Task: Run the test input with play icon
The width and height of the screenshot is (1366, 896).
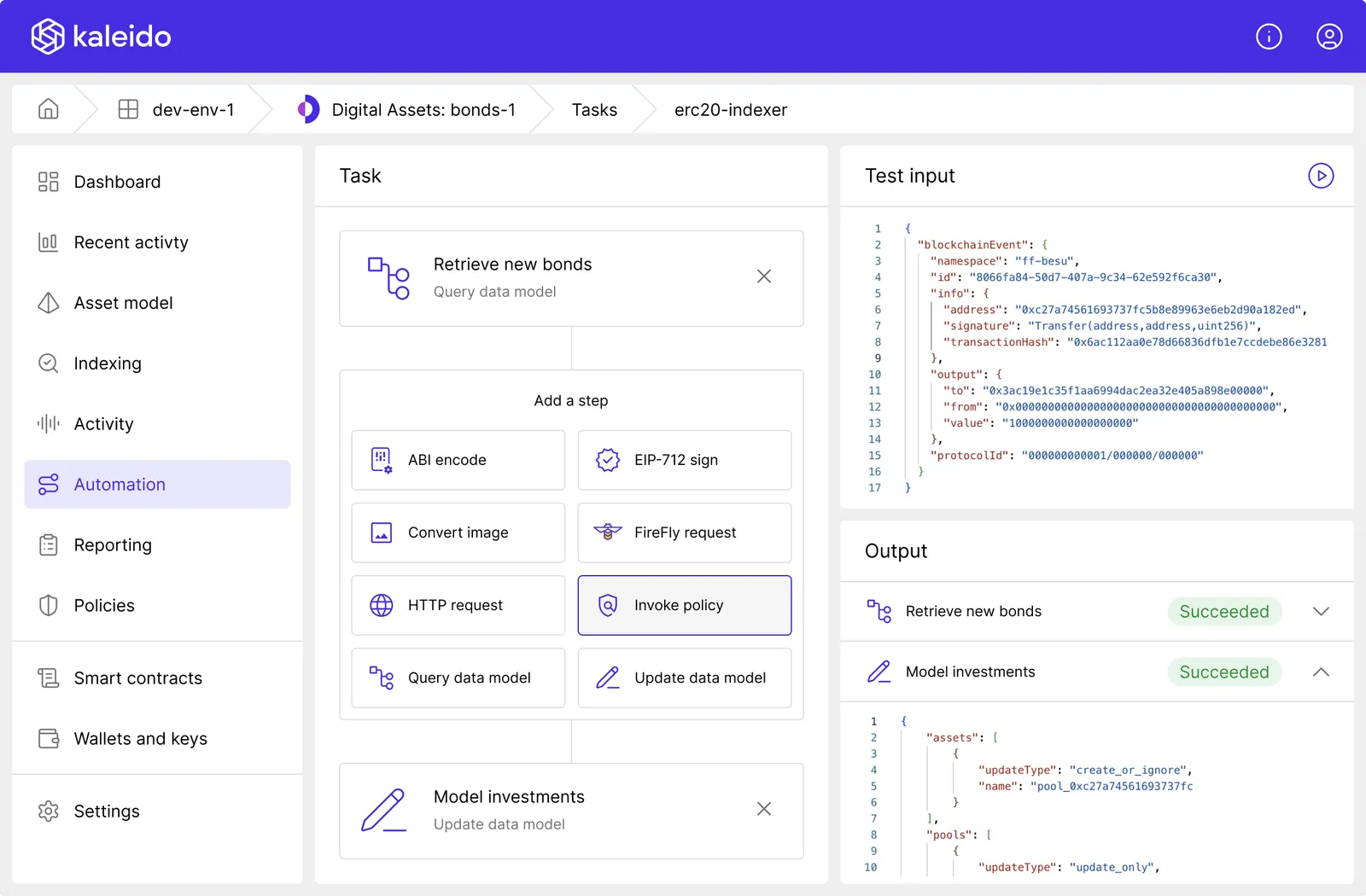Action: click(x=1320, y=176)
